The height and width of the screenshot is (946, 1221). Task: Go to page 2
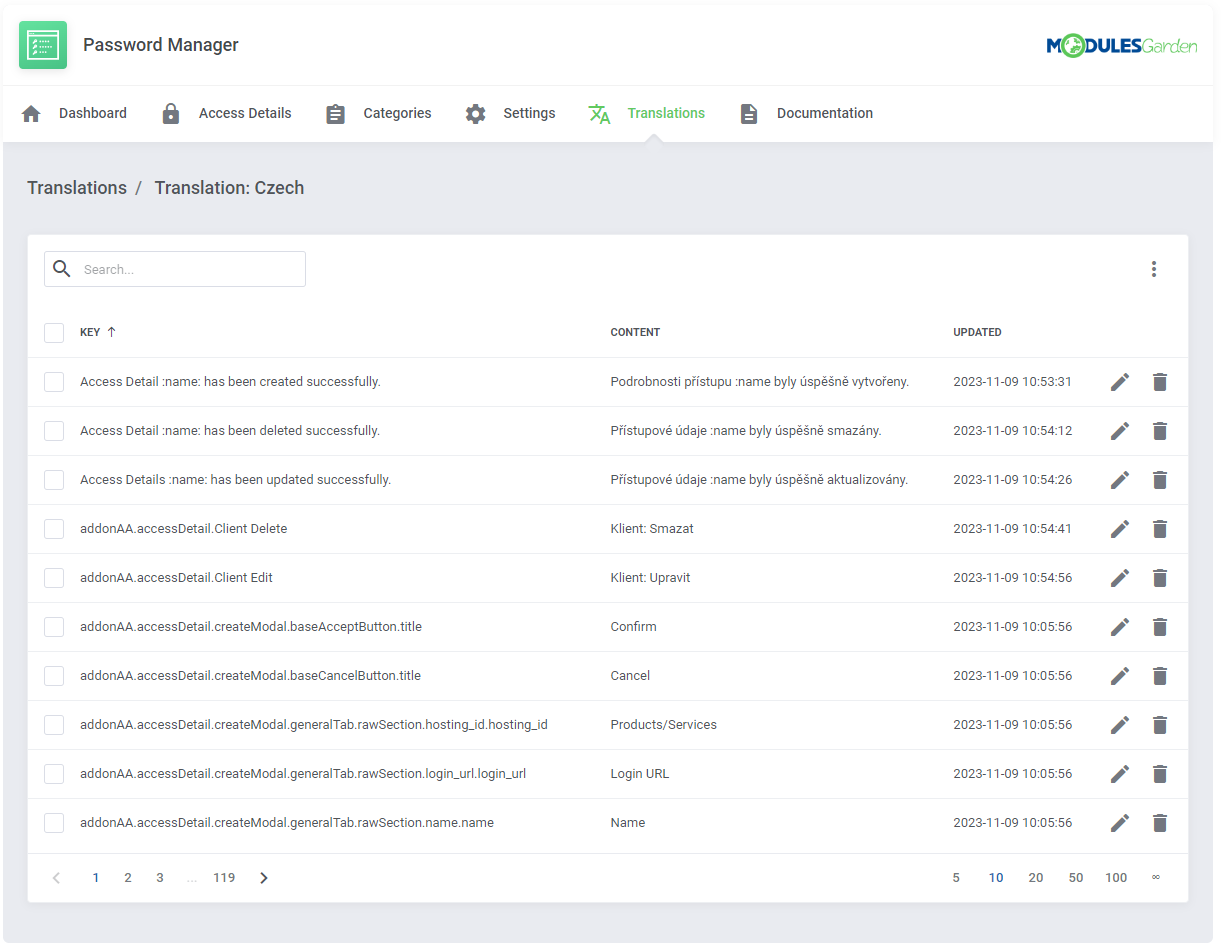128,878
